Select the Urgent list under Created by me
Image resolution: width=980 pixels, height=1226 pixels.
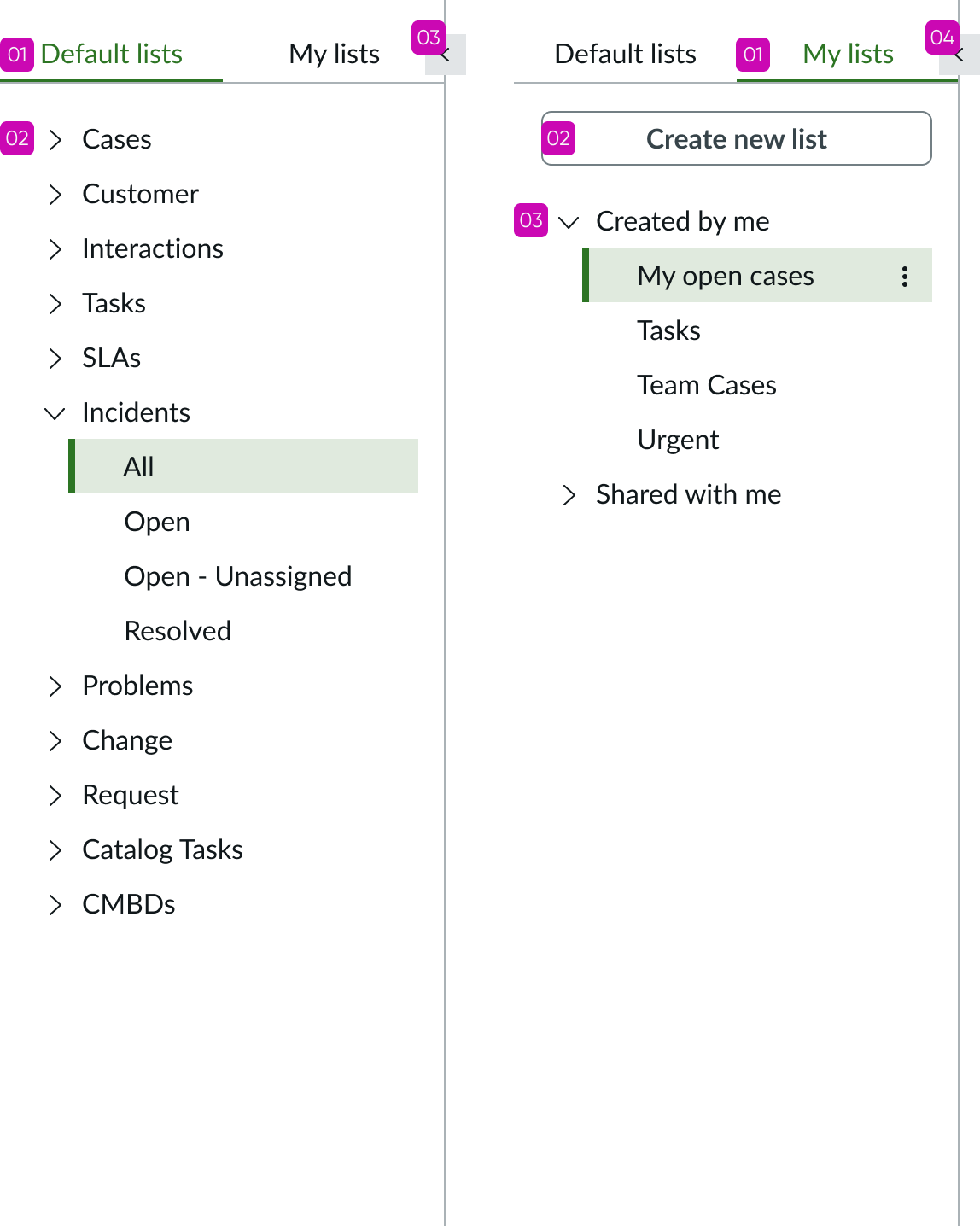tap(678, 440)
